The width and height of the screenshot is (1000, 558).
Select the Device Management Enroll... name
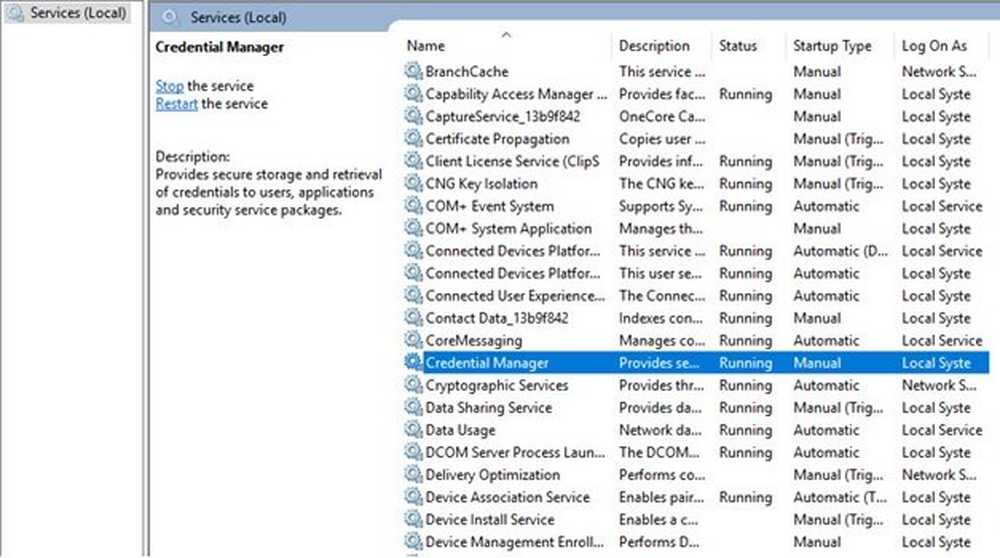[514, 542]
